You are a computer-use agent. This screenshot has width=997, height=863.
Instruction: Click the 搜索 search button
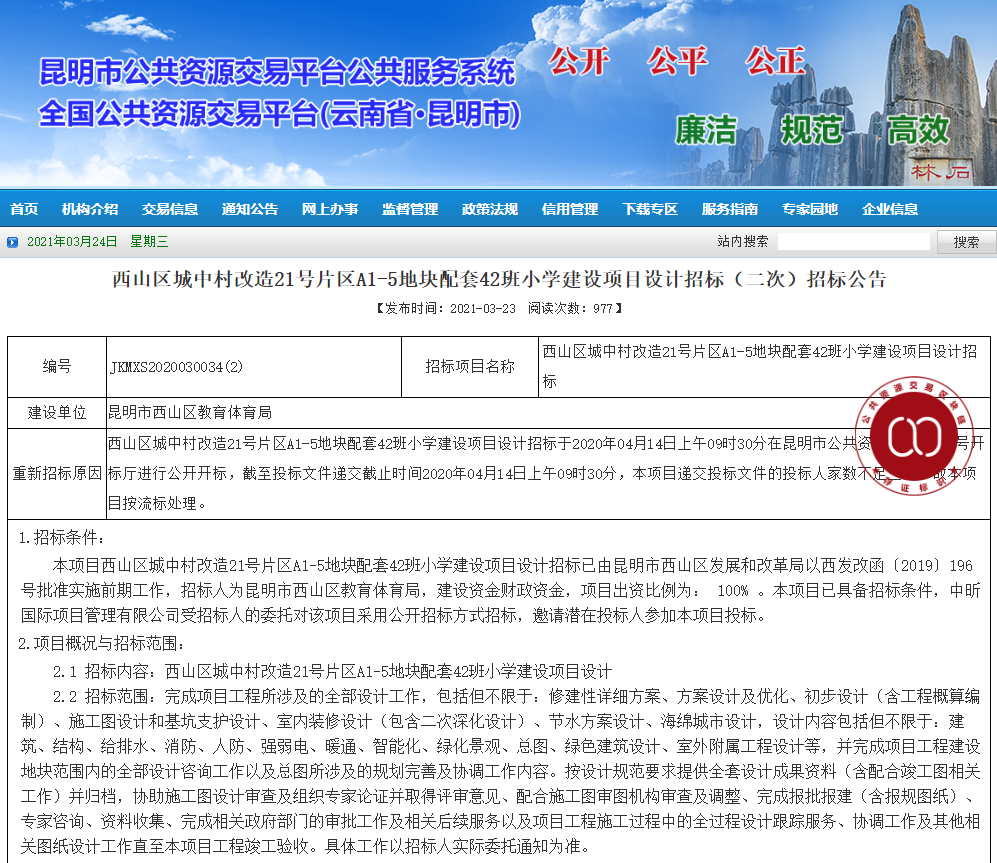966,242
